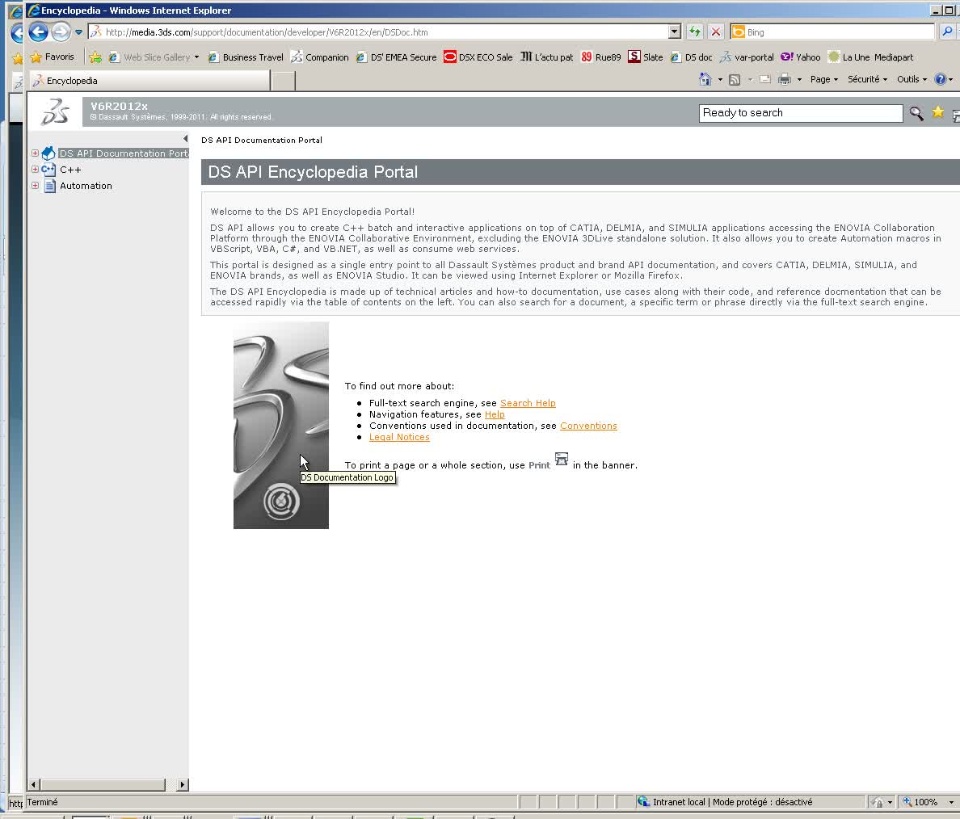Click the address bar URL field
The height and width of the screenshot is (819, 960).
pos(378,32)
